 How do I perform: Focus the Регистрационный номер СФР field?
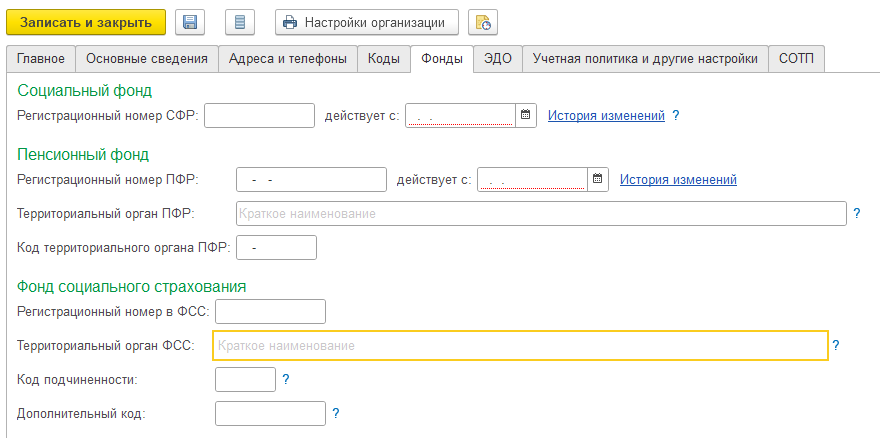[259, 116]
